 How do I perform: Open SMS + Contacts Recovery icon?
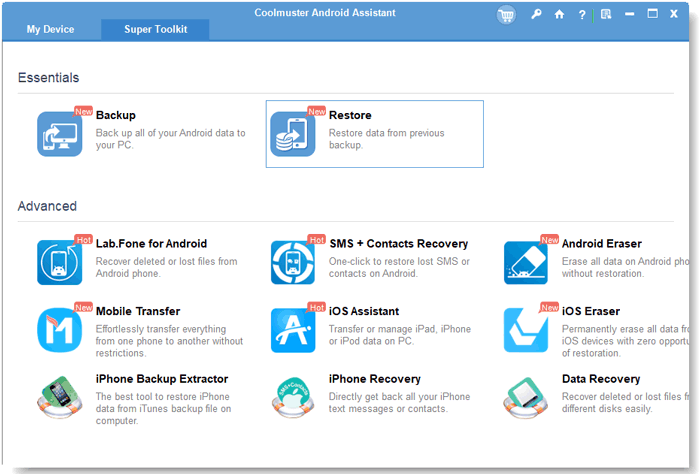[293, 262]
